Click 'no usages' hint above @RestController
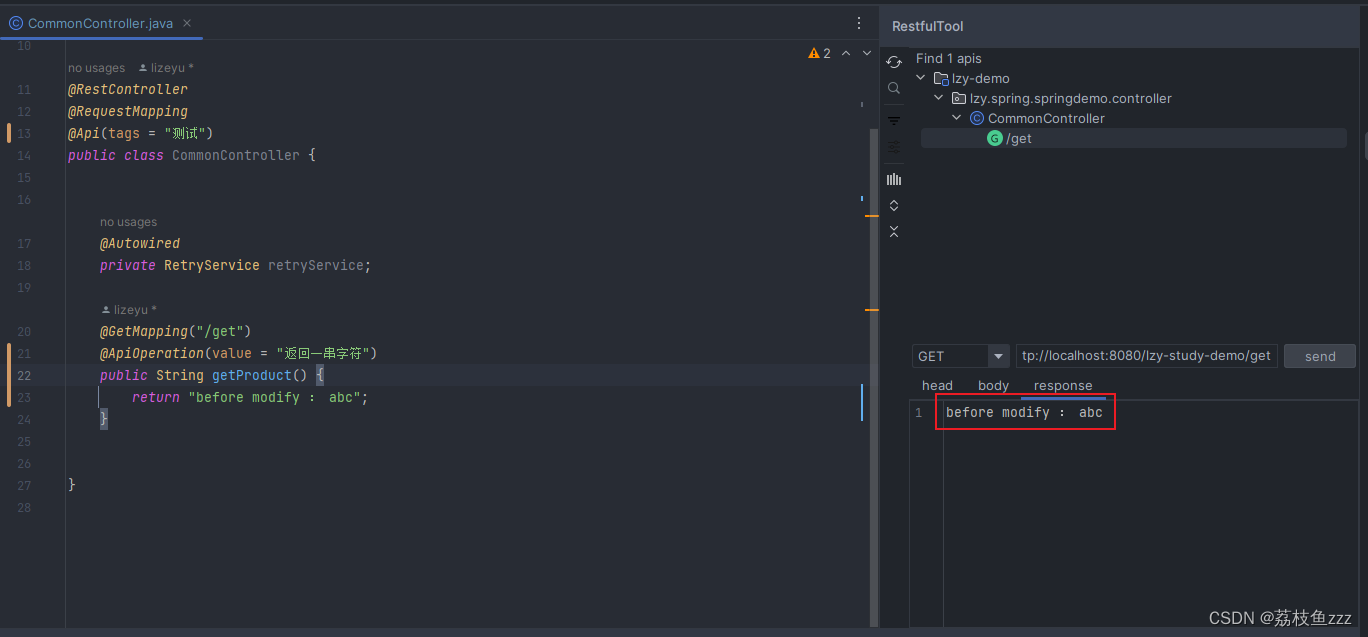 (x=96, y=68)
